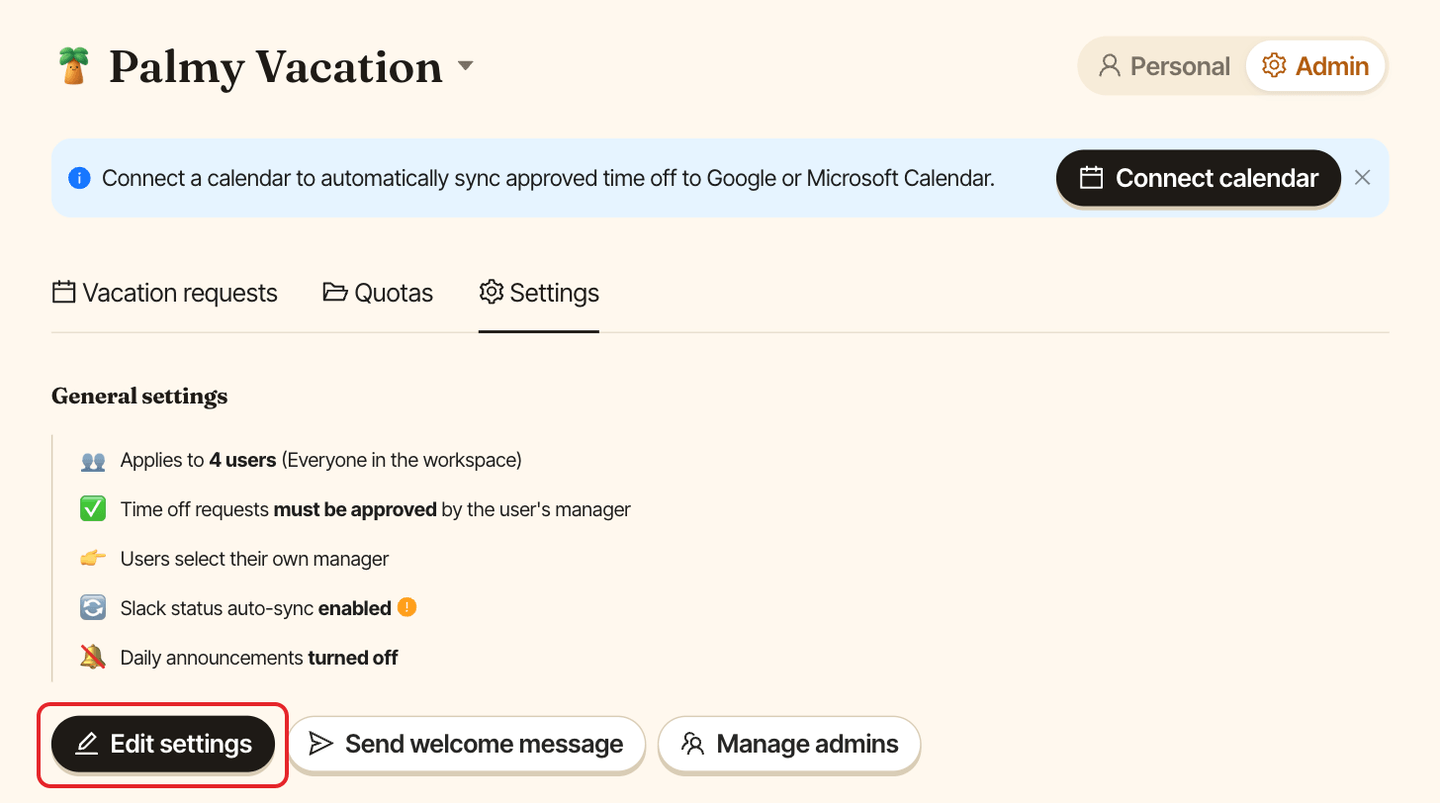This screenshot has width=1440, height=803.
Task: Switch to Admin view
Action: [x=1316, y=66]
